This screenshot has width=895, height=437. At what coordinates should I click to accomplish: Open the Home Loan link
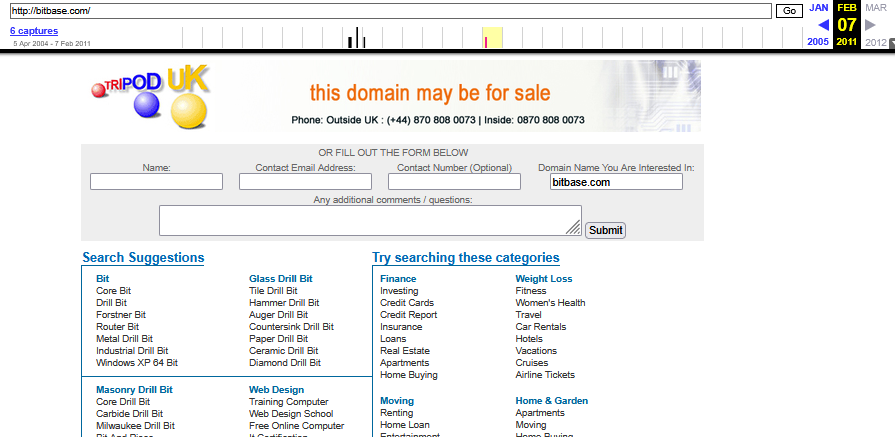pyautogui.click(x=405, y=425)
